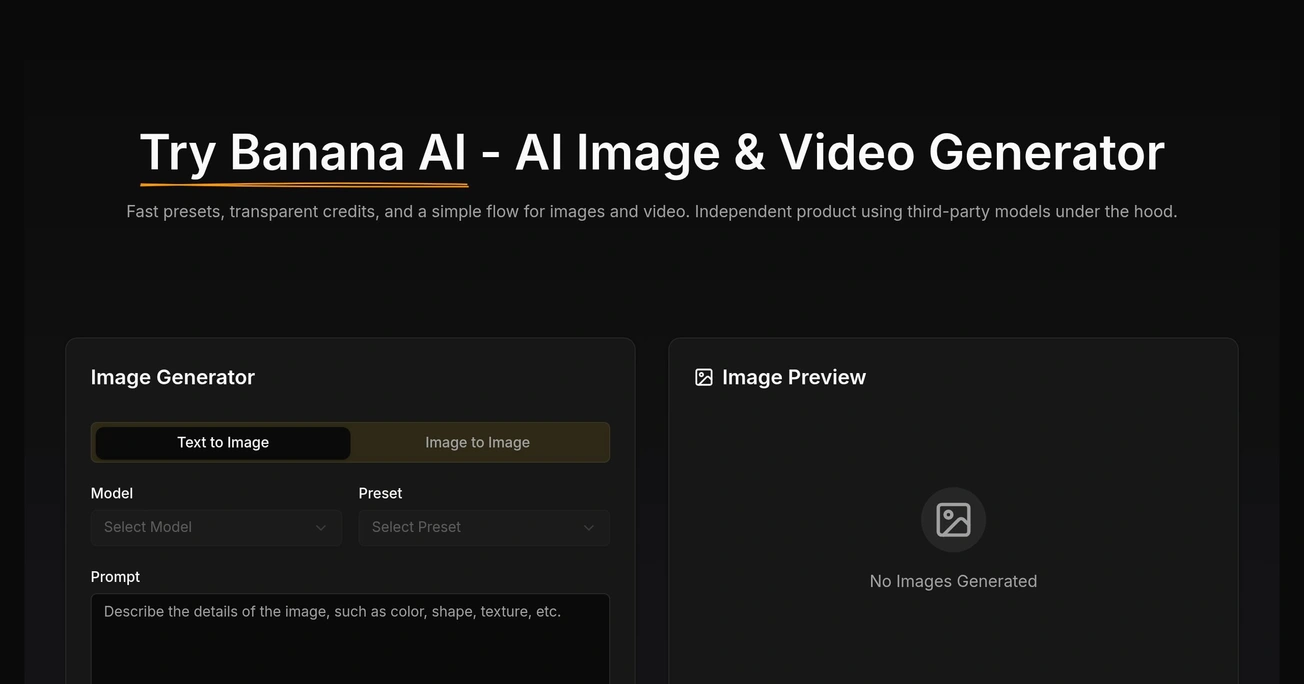Screen dimensions: 1304x684
Task: Re-select the Text to Image toggle option
Action: 221,442
